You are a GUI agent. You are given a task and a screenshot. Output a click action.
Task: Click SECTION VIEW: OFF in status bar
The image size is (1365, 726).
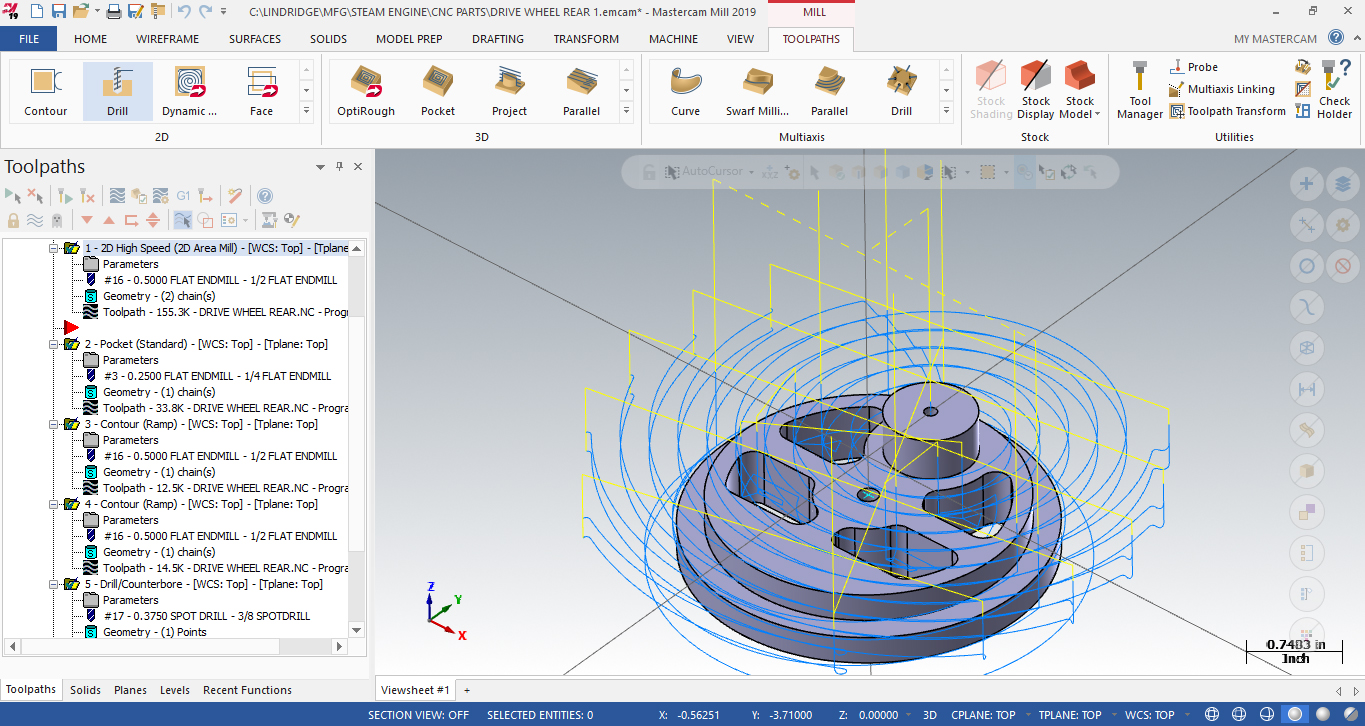click(x=418, y=715)
